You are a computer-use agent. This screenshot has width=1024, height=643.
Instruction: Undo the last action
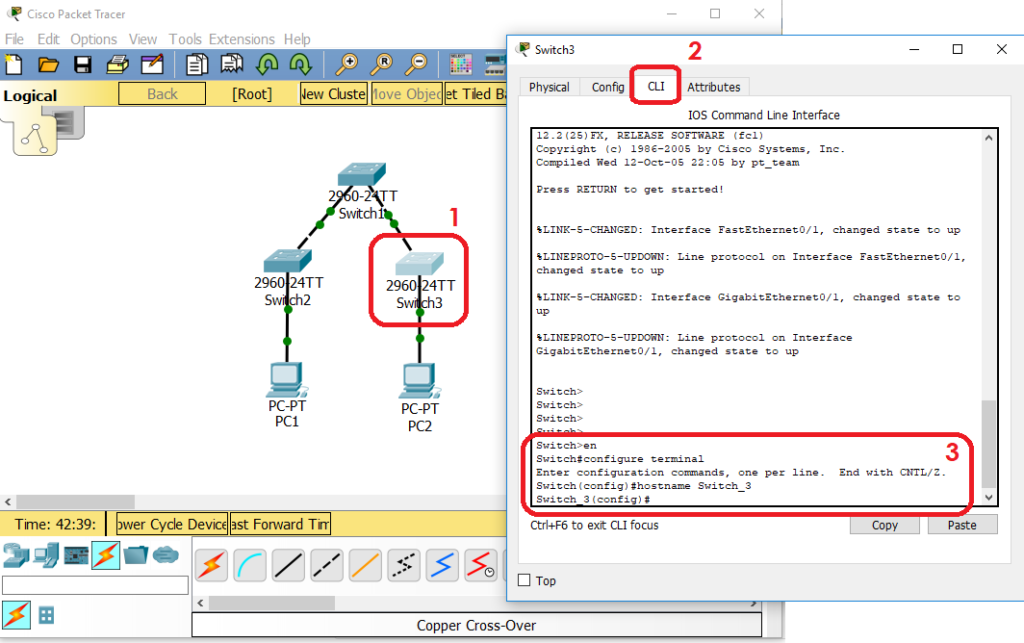267,64
